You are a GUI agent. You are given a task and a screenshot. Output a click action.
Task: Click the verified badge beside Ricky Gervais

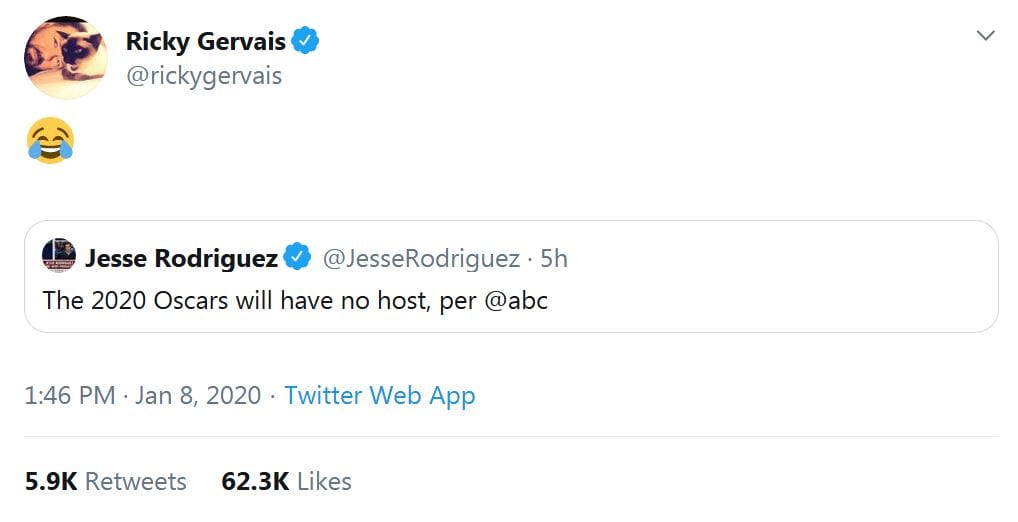(306, 42)
